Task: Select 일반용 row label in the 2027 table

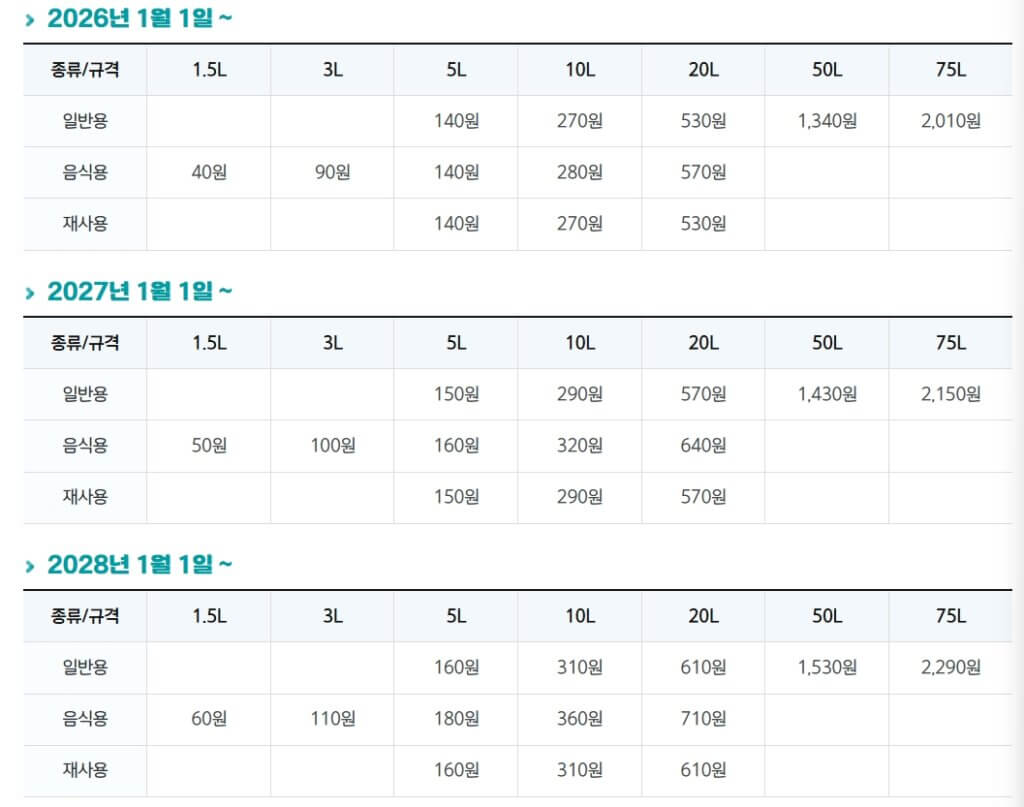Action: click(85, 394)
